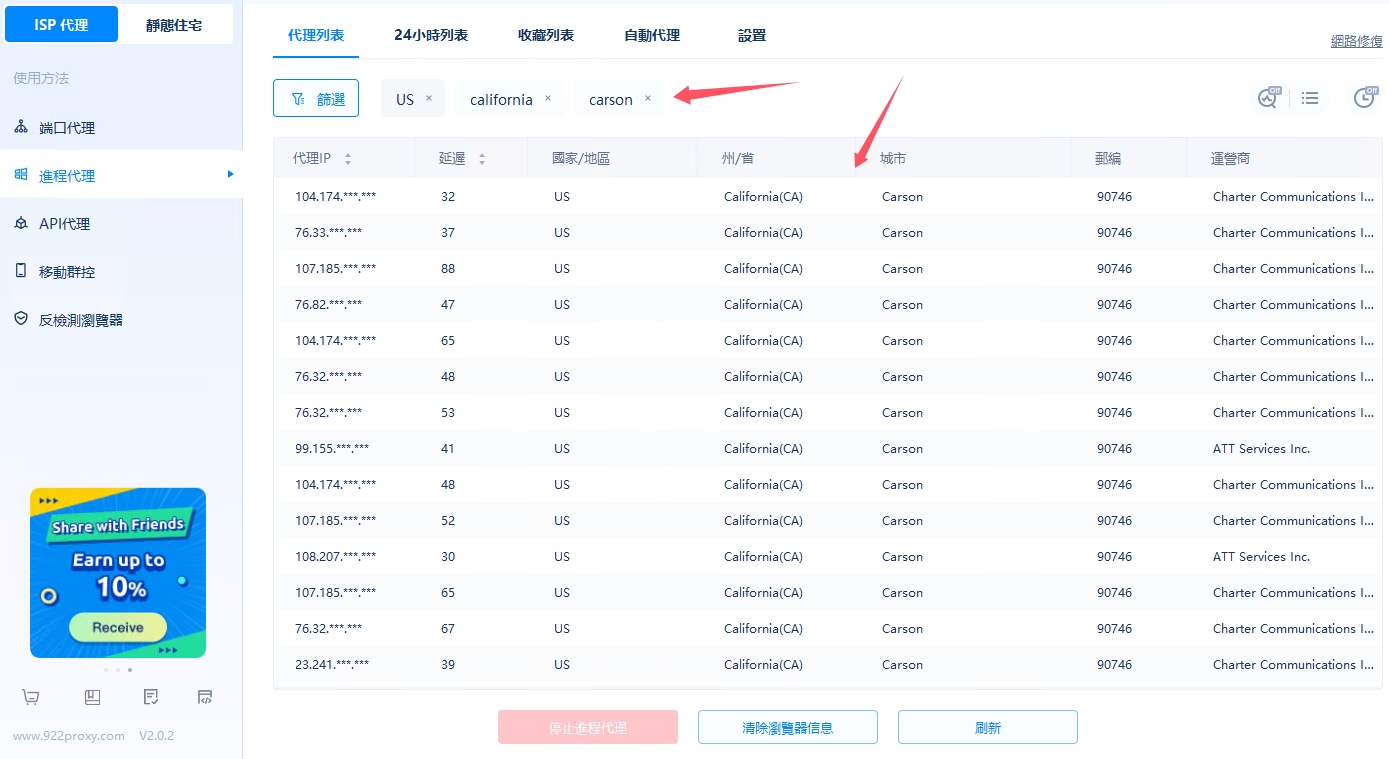This screenshot has width=1389, height=759.
Task: Toggle the latency detection Off switch icon
Action: tap(1268, 97)
